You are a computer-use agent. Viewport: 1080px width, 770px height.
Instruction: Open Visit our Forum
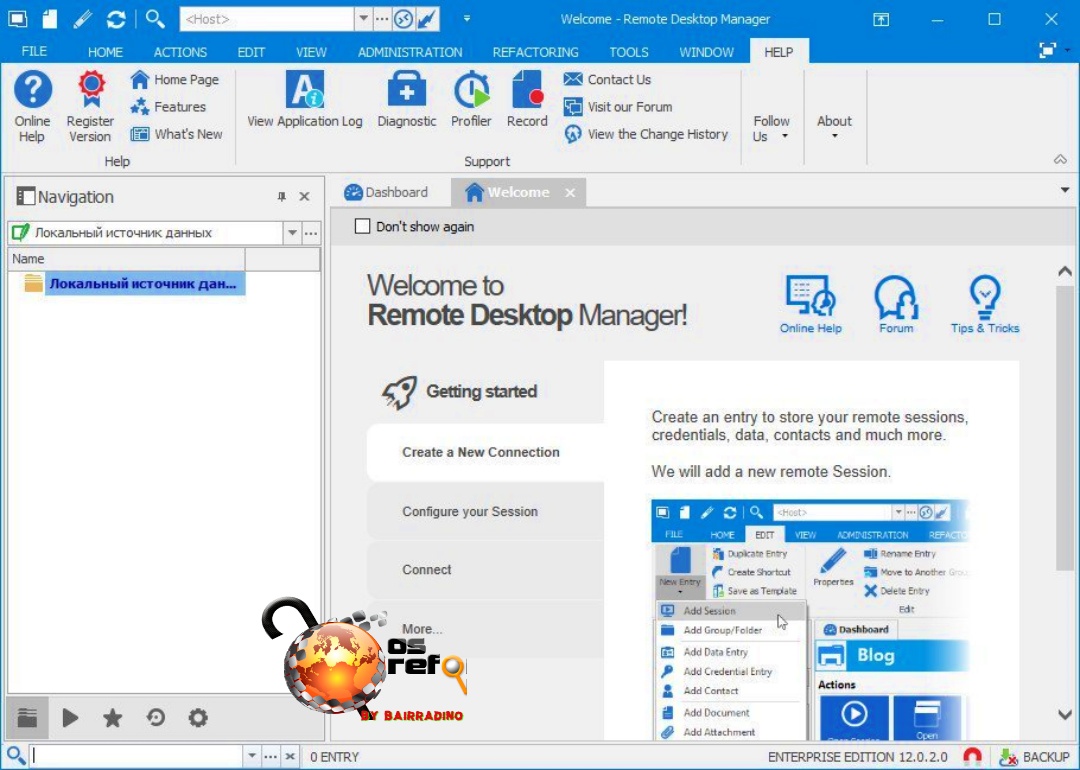point(618,107)
